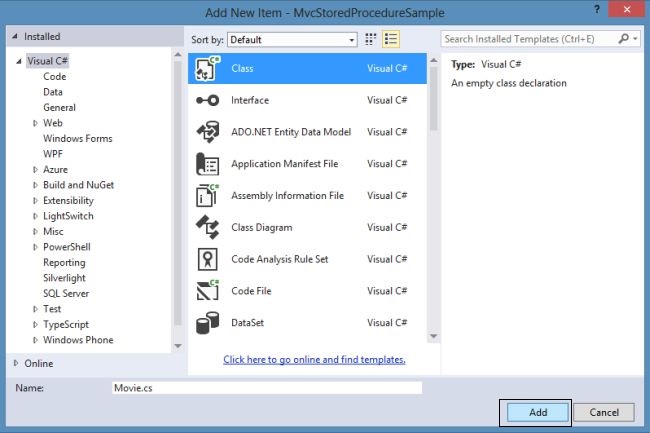The image size is (650, 433).
Task: Select the Interface template icon
Action: click(x=207, y=100)
